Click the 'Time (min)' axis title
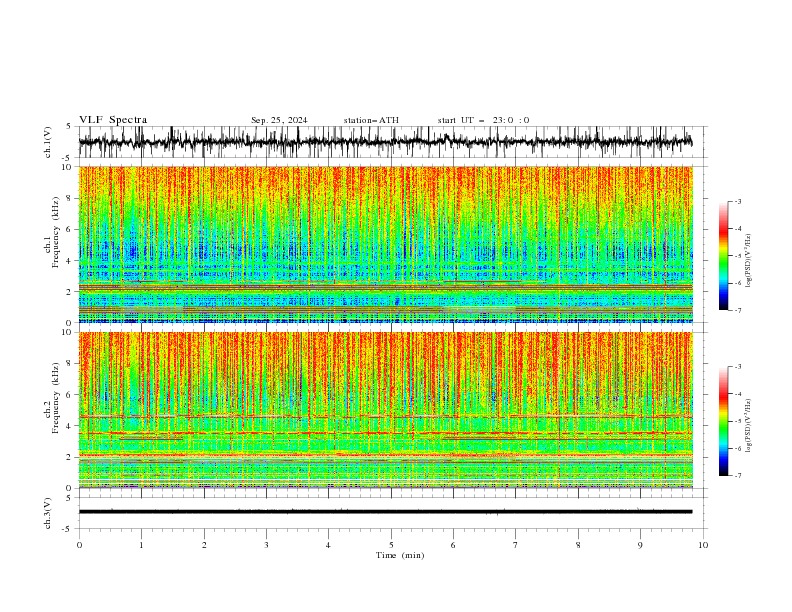The width and height of the screenshot is (792, 612). [400, 555]
